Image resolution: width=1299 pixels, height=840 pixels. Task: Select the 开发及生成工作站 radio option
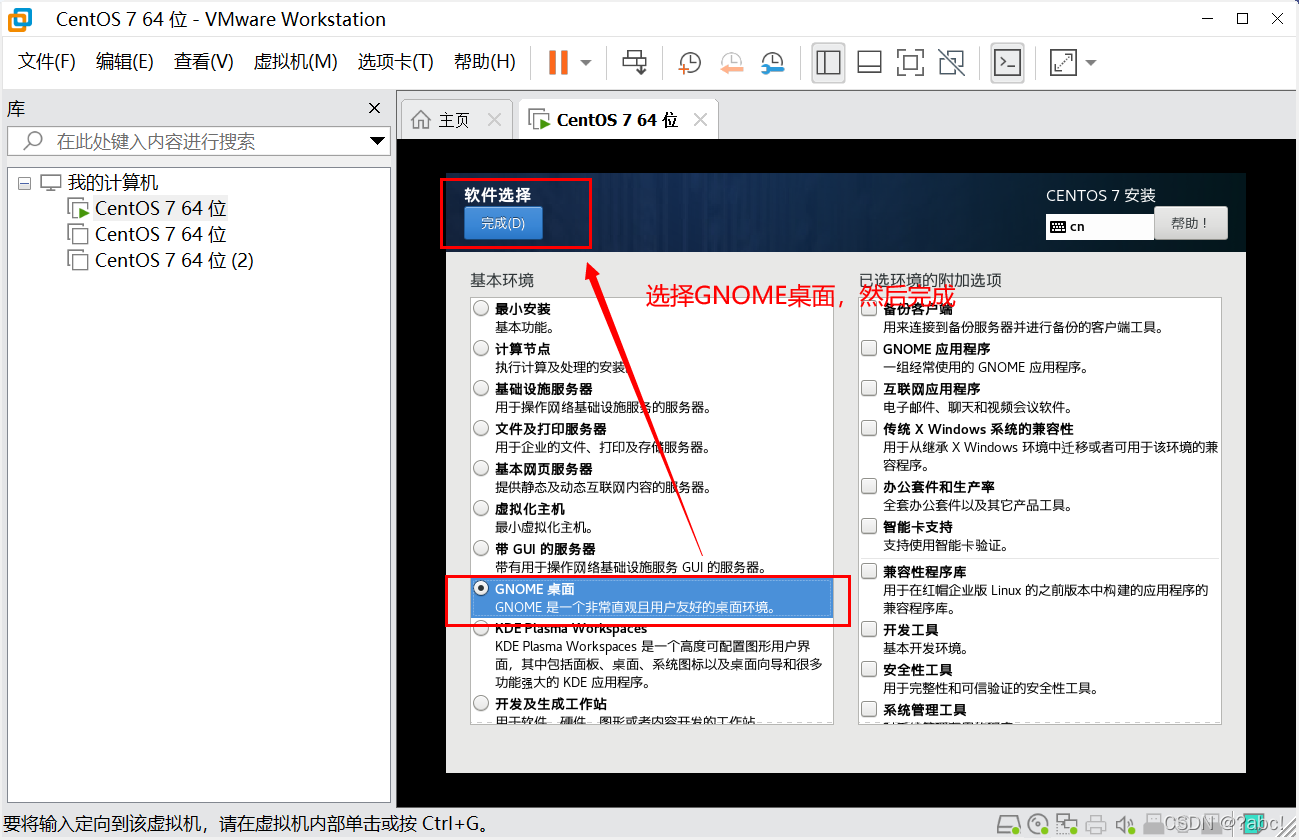[482, 704]
